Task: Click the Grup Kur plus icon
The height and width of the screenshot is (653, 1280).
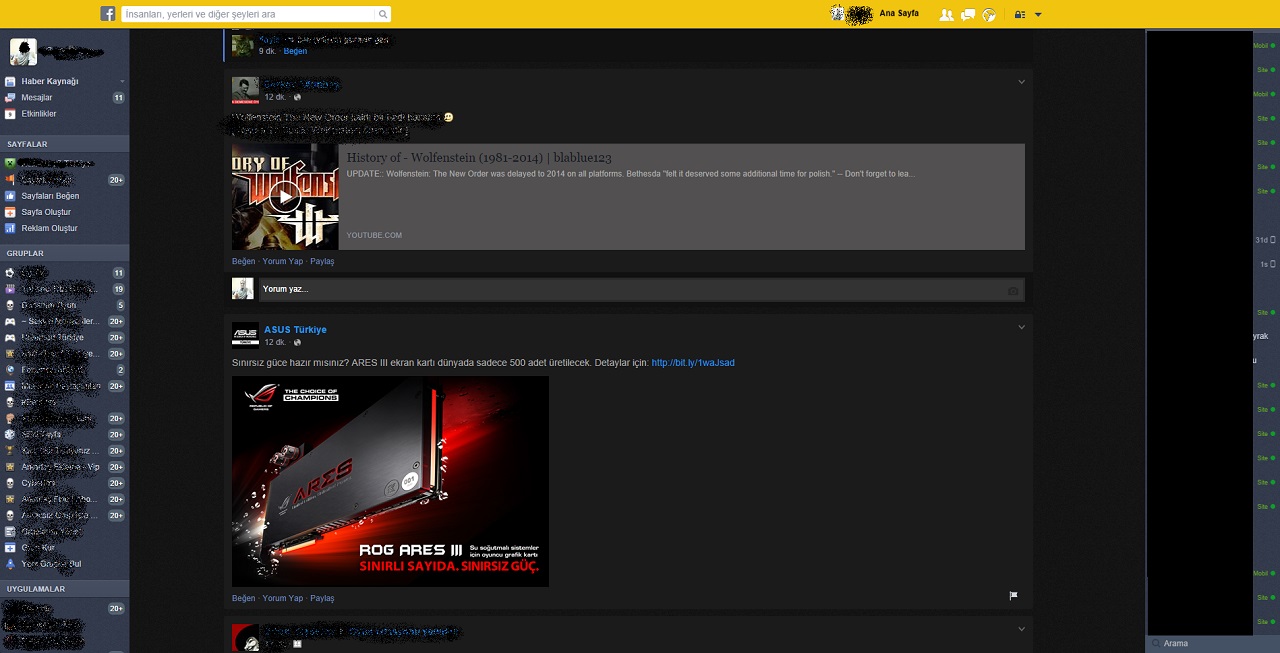Action: [10, 547]
